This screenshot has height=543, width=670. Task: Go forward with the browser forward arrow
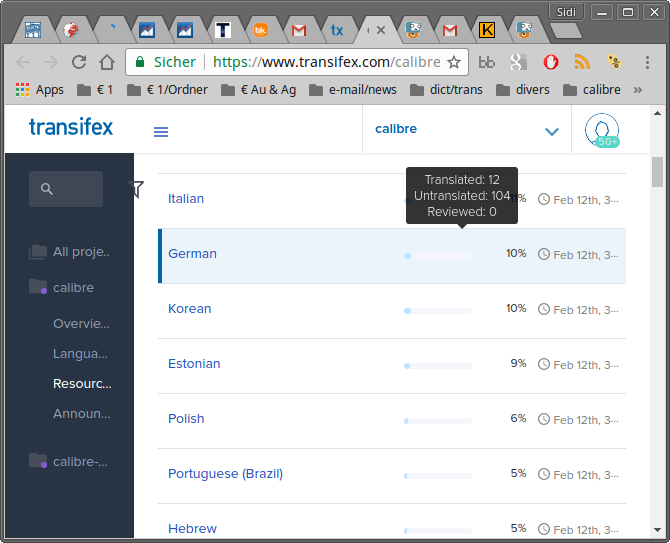pyautogui.click(x=51, y=62)
